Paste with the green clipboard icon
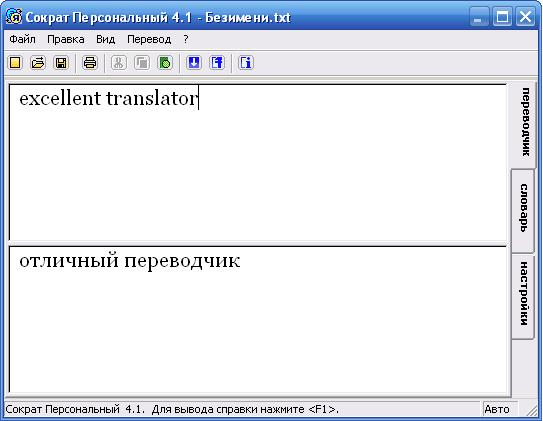The height and width of the screenshot is (421, 543). click(165, 63)
